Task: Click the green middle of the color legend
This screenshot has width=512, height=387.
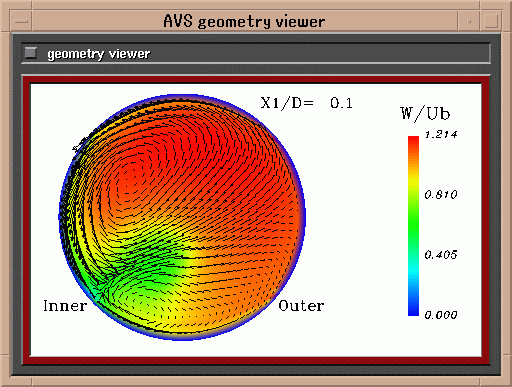Action: [x=413, y=227]
